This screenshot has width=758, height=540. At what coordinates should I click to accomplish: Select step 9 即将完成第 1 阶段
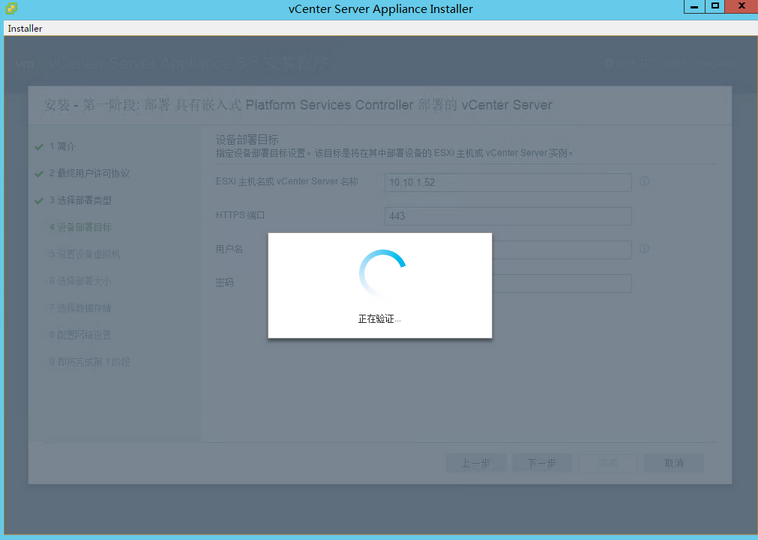click(x=90, y=362)
